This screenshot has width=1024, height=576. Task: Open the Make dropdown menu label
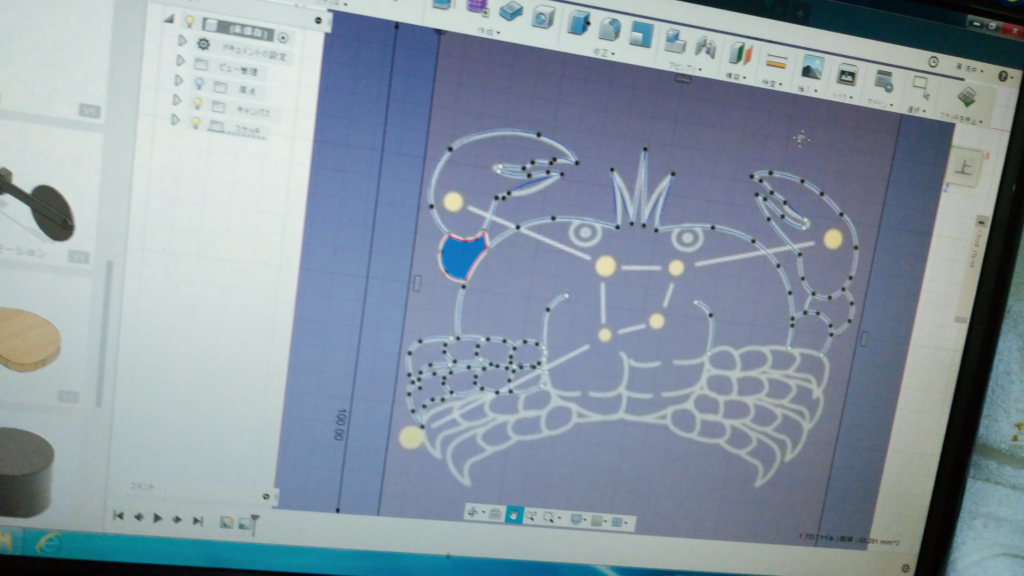pos(841,97)
